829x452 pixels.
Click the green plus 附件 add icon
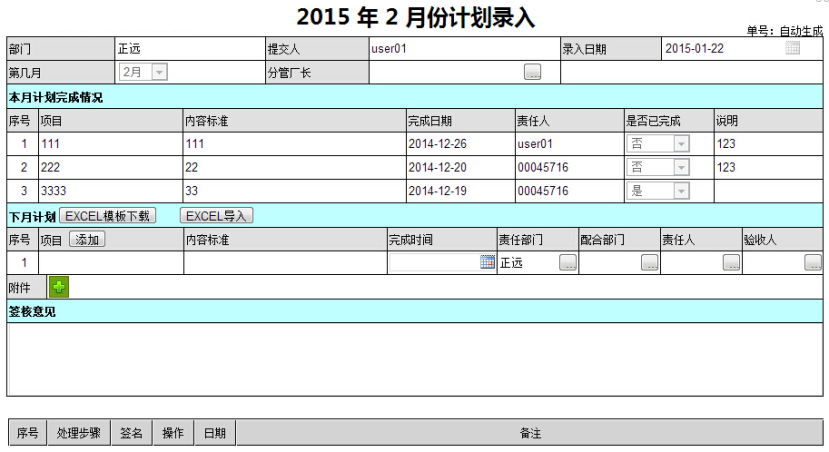(59, 287)
